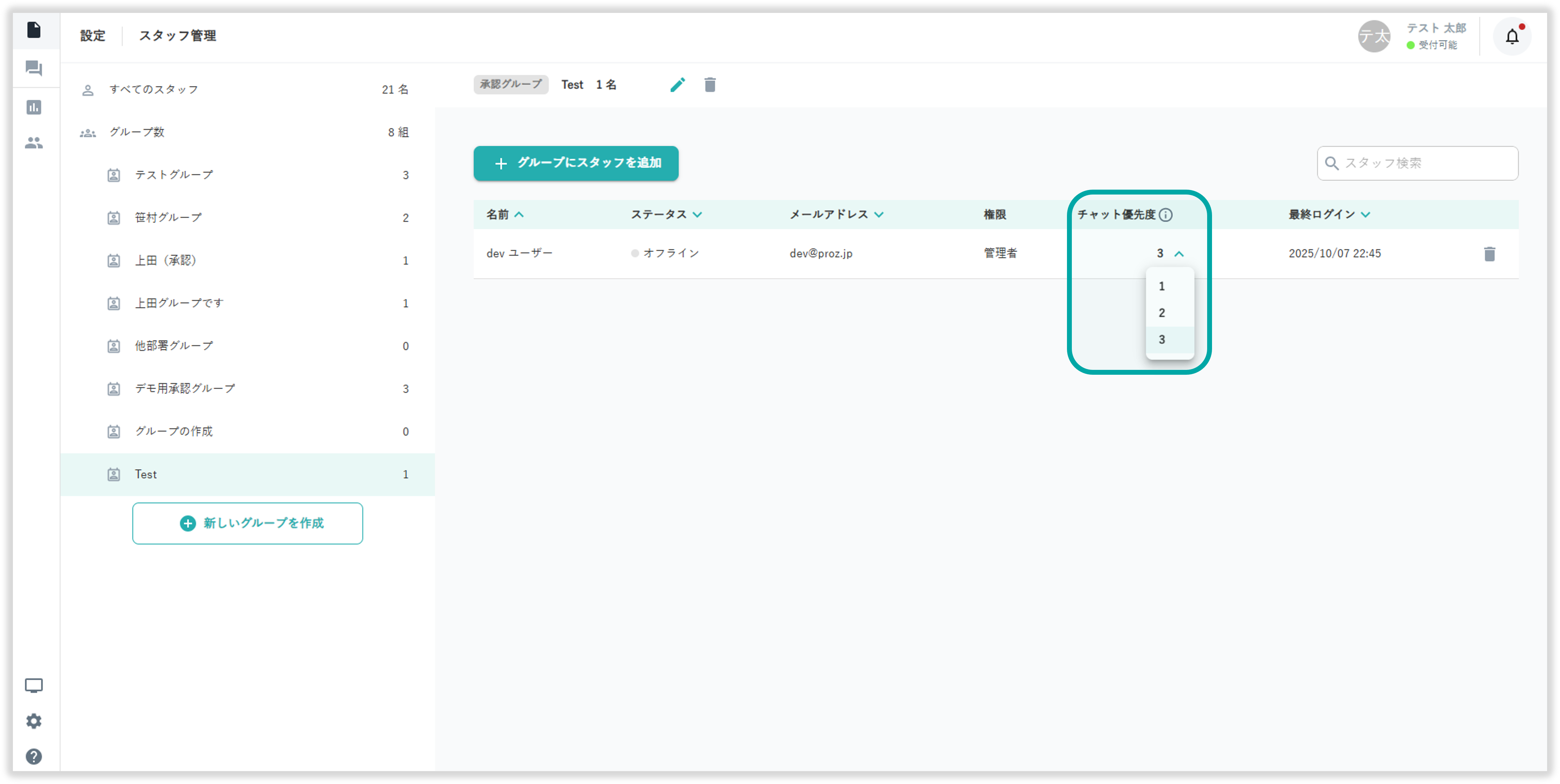Click the monitor icon in sidebar
Image resolution: width=1560 pixels, height=784 pixels.
[x=34, y=685]
